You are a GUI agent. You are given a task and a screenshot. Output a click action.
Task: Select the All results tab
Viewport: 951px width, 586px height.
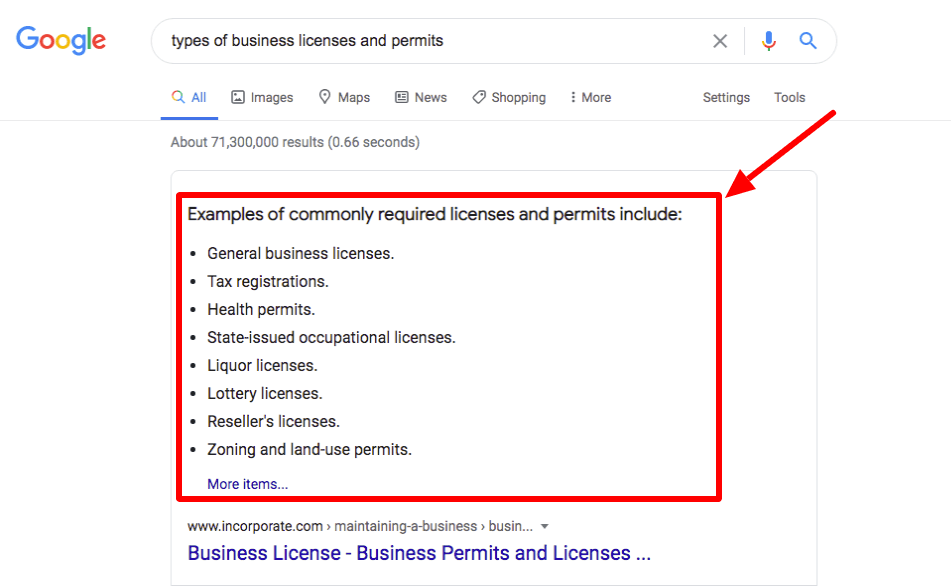pyautogui.click(x=189, y=97)
